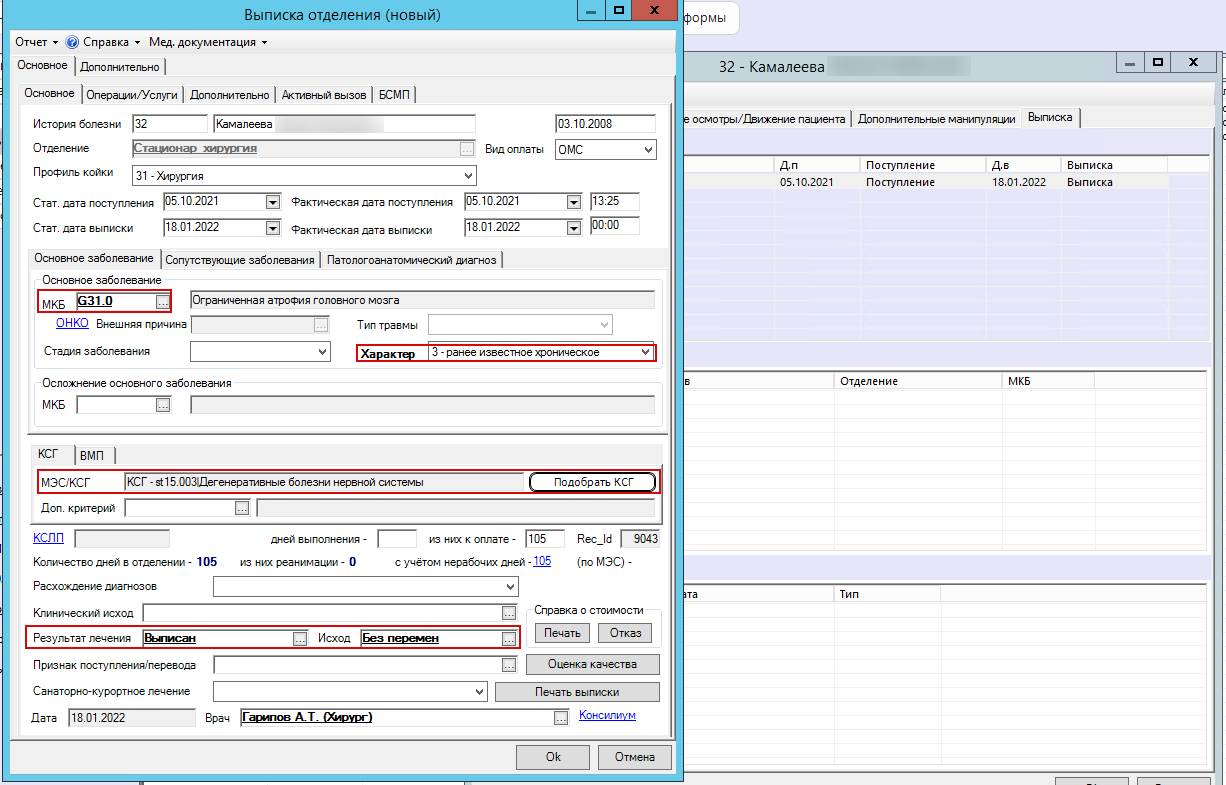
Task: Open the Отделение lookup ellipsis button
Action: tap(466, 149)
